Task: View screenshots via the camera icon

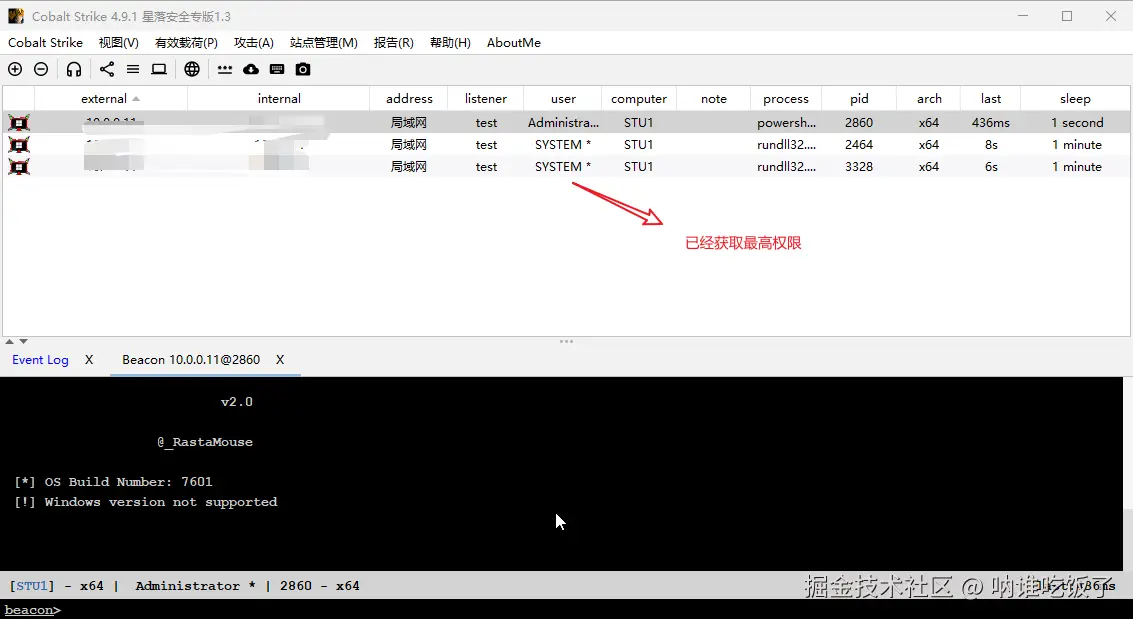Action: click(303, 69)
